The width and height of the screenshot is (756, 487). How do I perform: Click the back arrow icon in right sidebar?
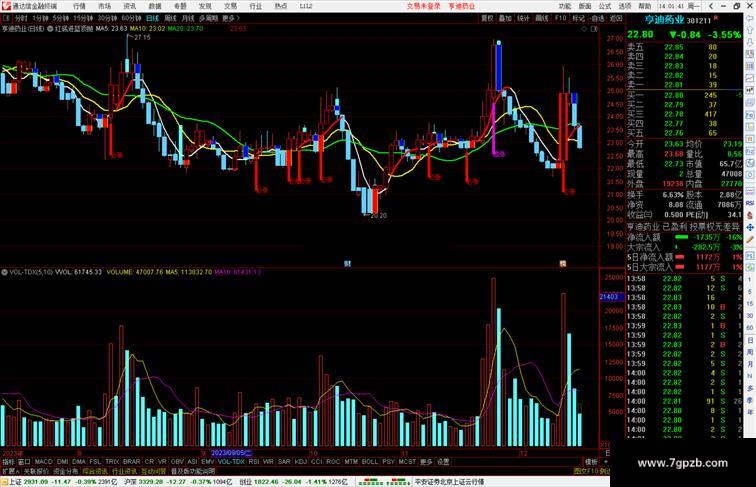750,18
